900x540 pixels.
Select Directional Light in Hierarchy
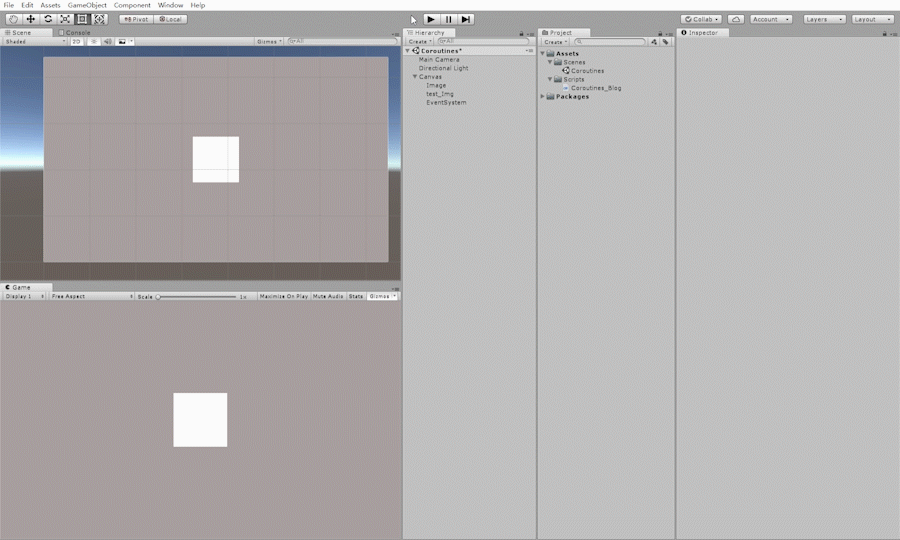(x=444, y=68)
